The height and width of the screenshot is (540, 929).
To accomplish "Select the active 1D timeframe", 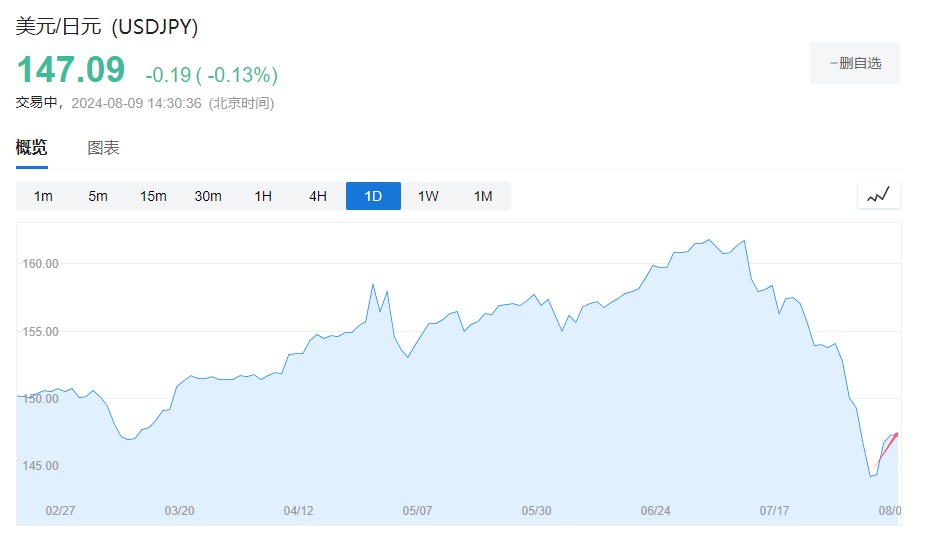I will point(373,196).
